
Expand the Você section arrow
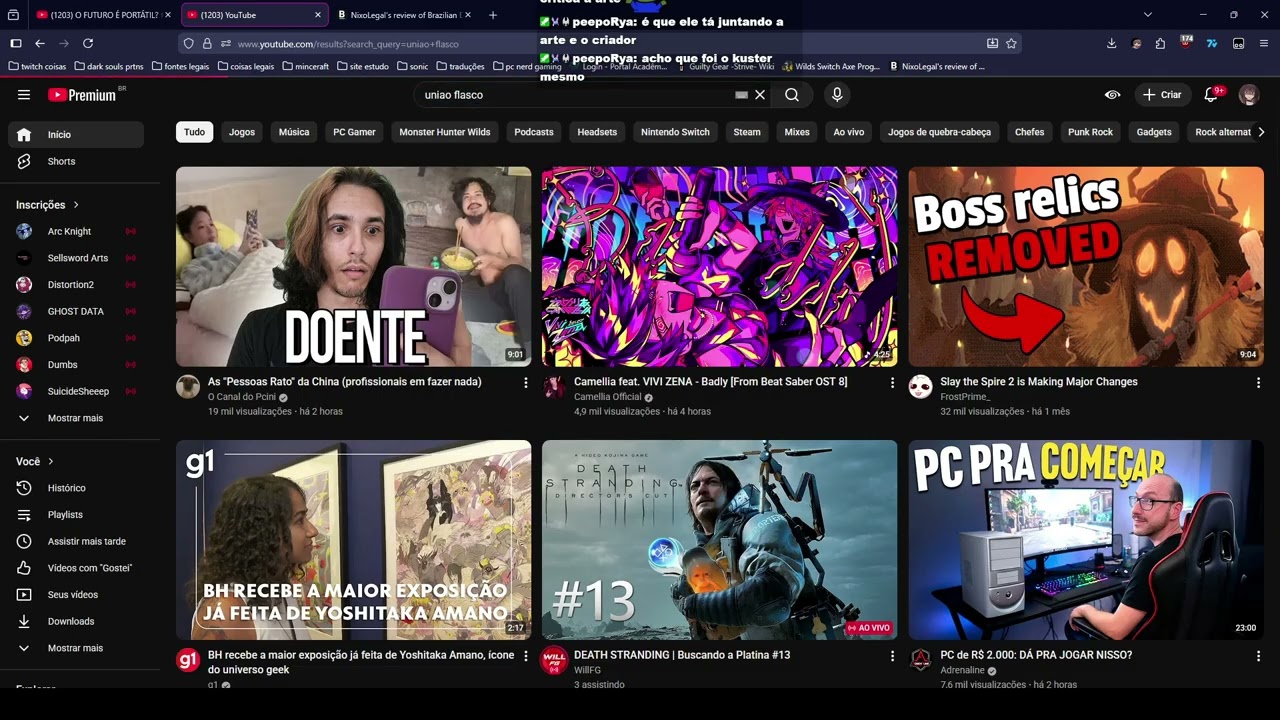pos(51,462)
